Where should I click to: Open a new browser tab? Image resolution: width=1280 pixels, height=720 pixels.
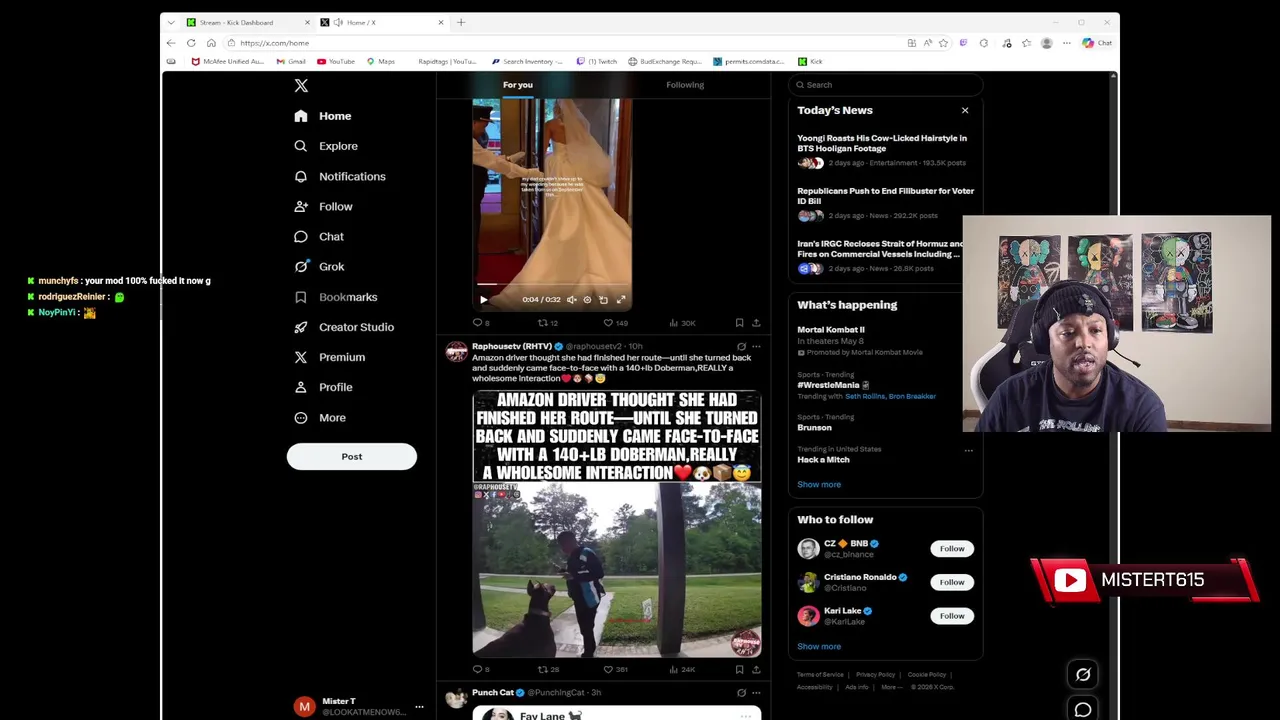[x=461, y=22]
